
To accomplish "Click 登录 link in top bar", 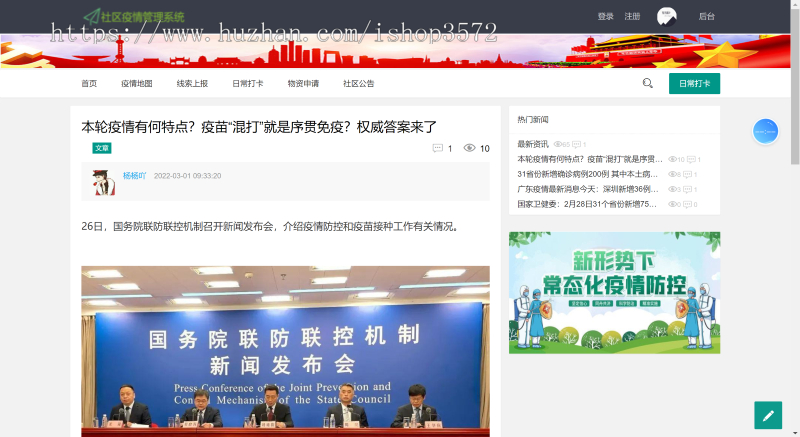I will (x=606, y=16).
